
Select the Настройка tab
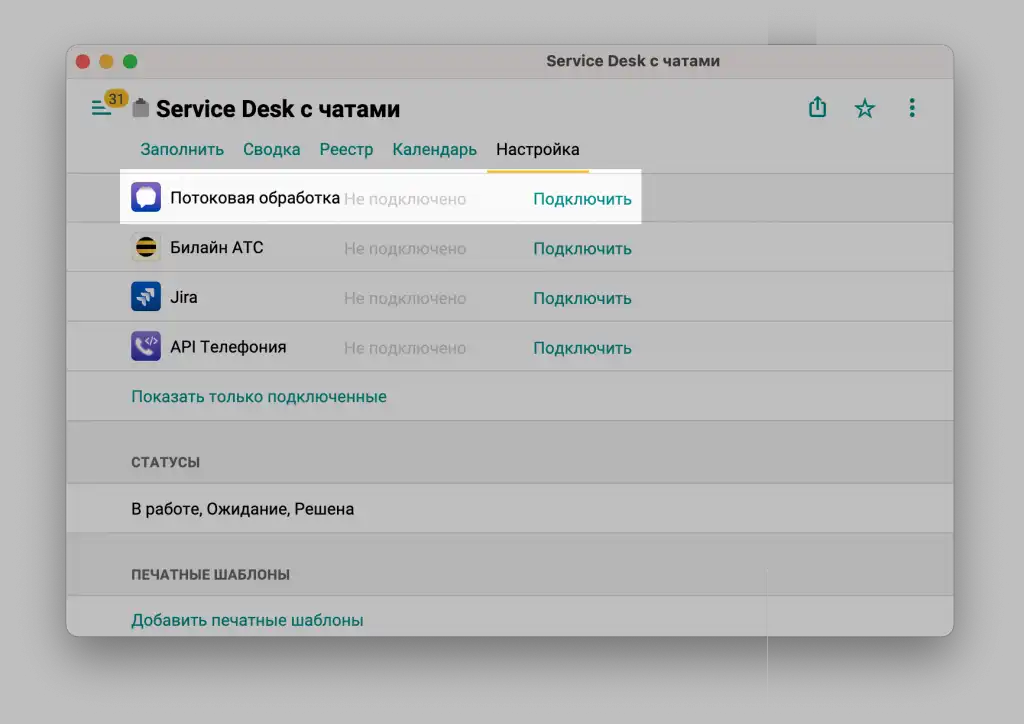[537, 150]
